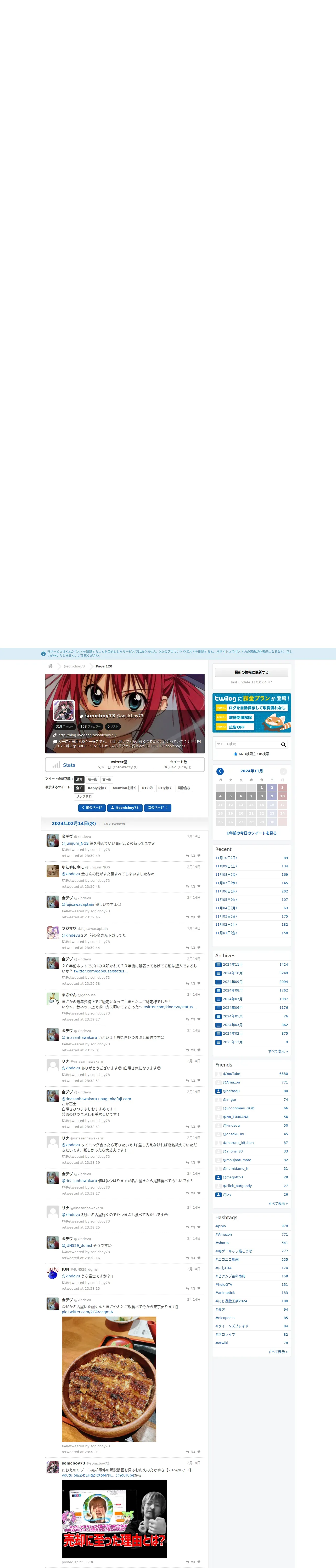Like the tweet retweeted at 23:39:38
The image size is (336, 1568).
[199, 984]
